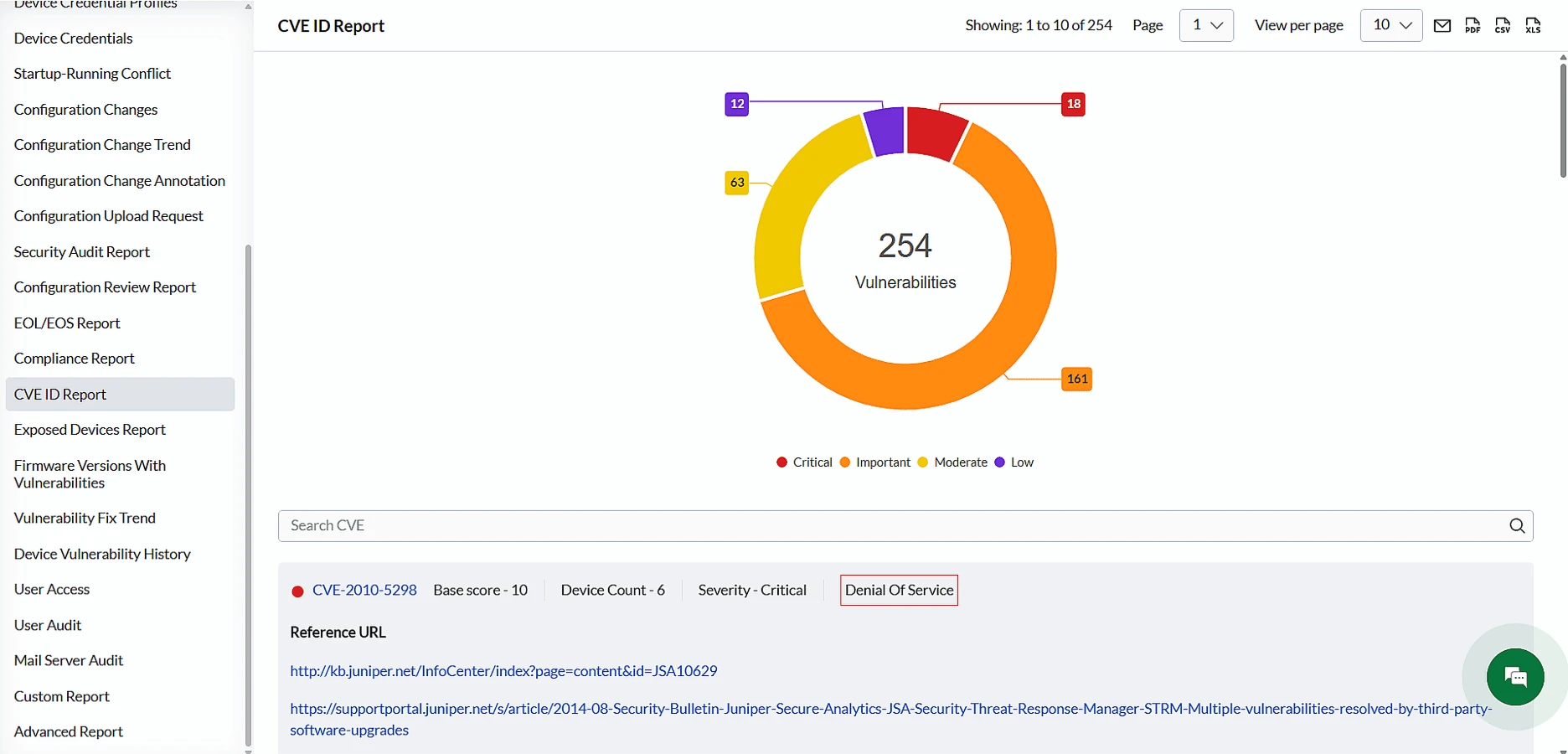
Task: Export the report as XLS
Action: pyautogui.click(x=1532, y=25)
